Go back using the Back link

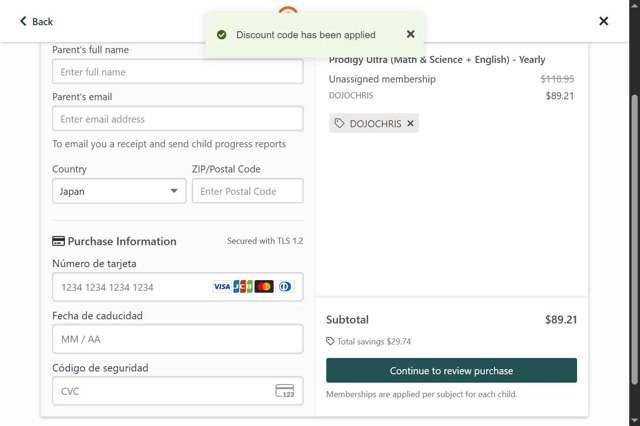coord(37,21)
